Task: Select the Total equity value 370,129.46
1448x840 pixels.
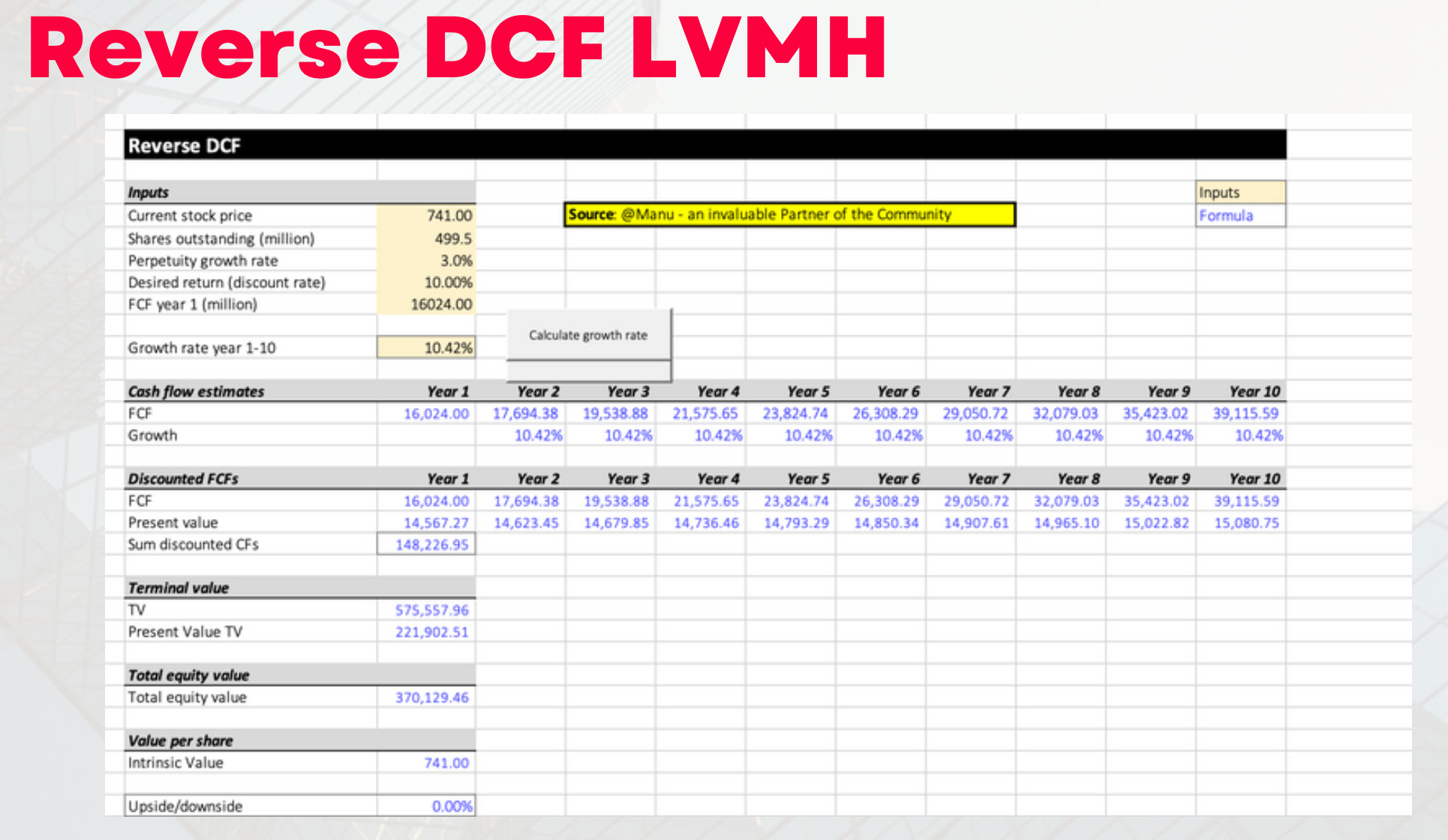Action: pyautogui.click(x=426, y=697)
